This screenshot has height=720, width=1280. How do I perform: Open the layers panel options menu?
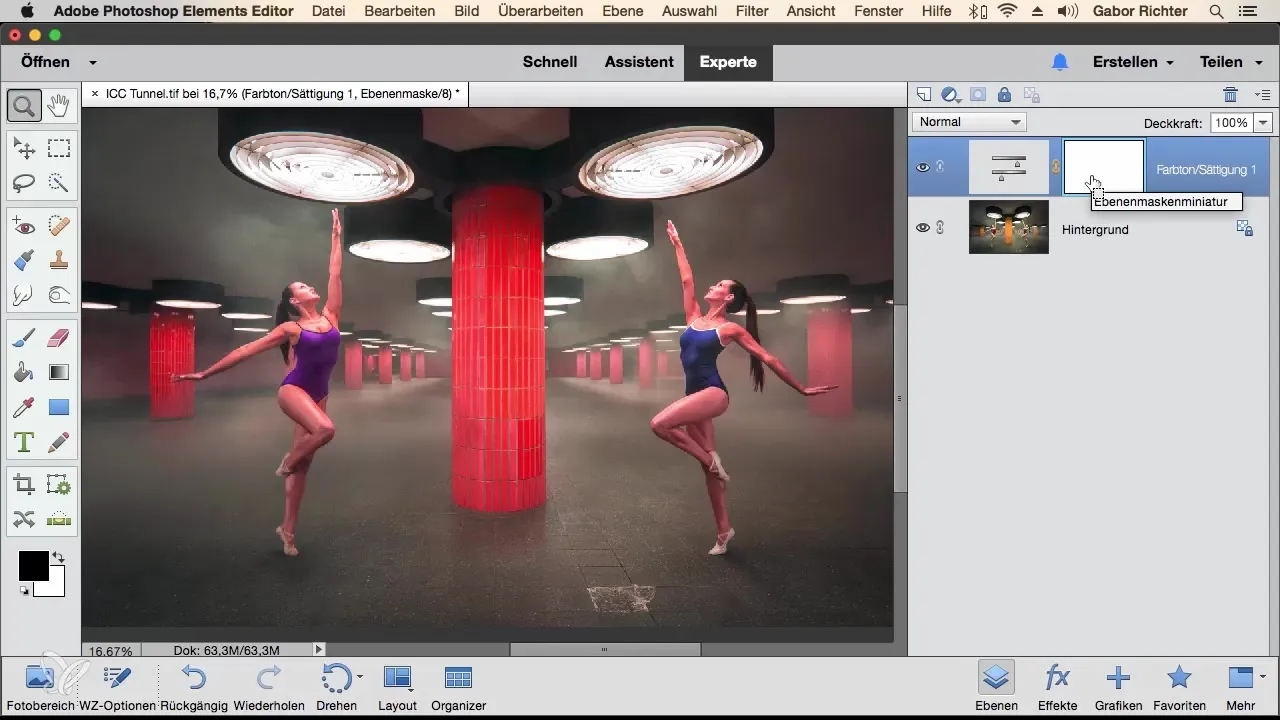pyautogui.click(x=1262, y=95)
